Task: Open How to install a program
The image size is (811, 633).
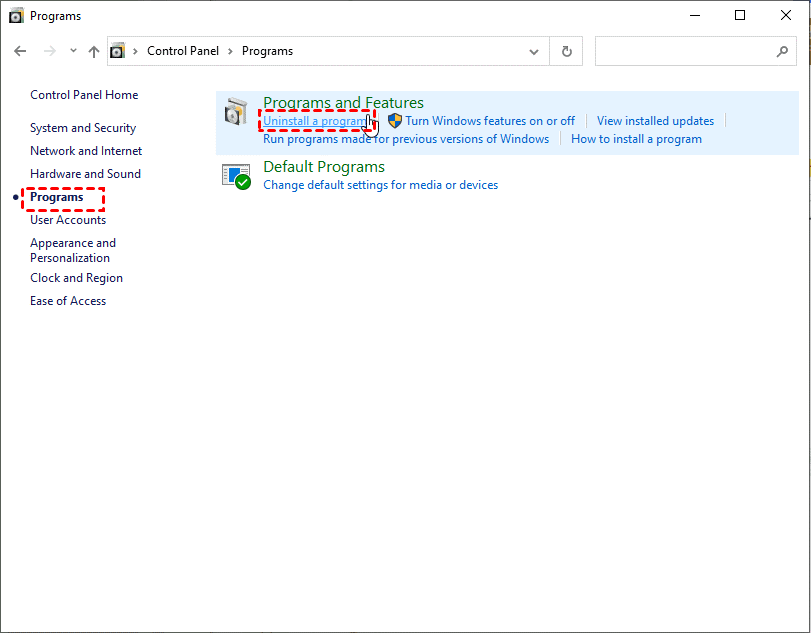Action: (x=636, y=139)
